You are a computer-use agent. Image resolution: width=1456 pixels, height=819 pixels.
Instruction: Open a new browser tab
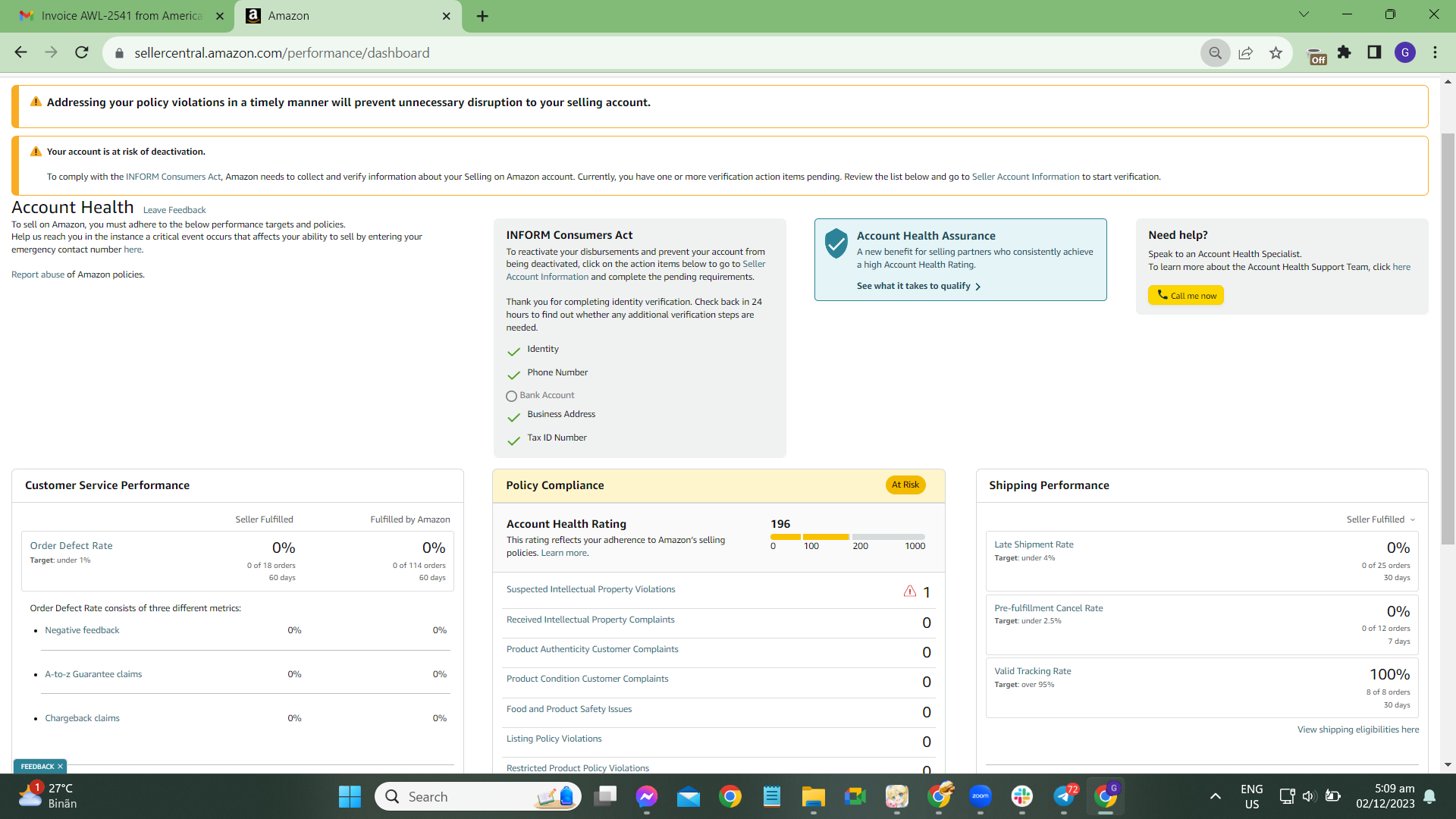click(482, 16)
